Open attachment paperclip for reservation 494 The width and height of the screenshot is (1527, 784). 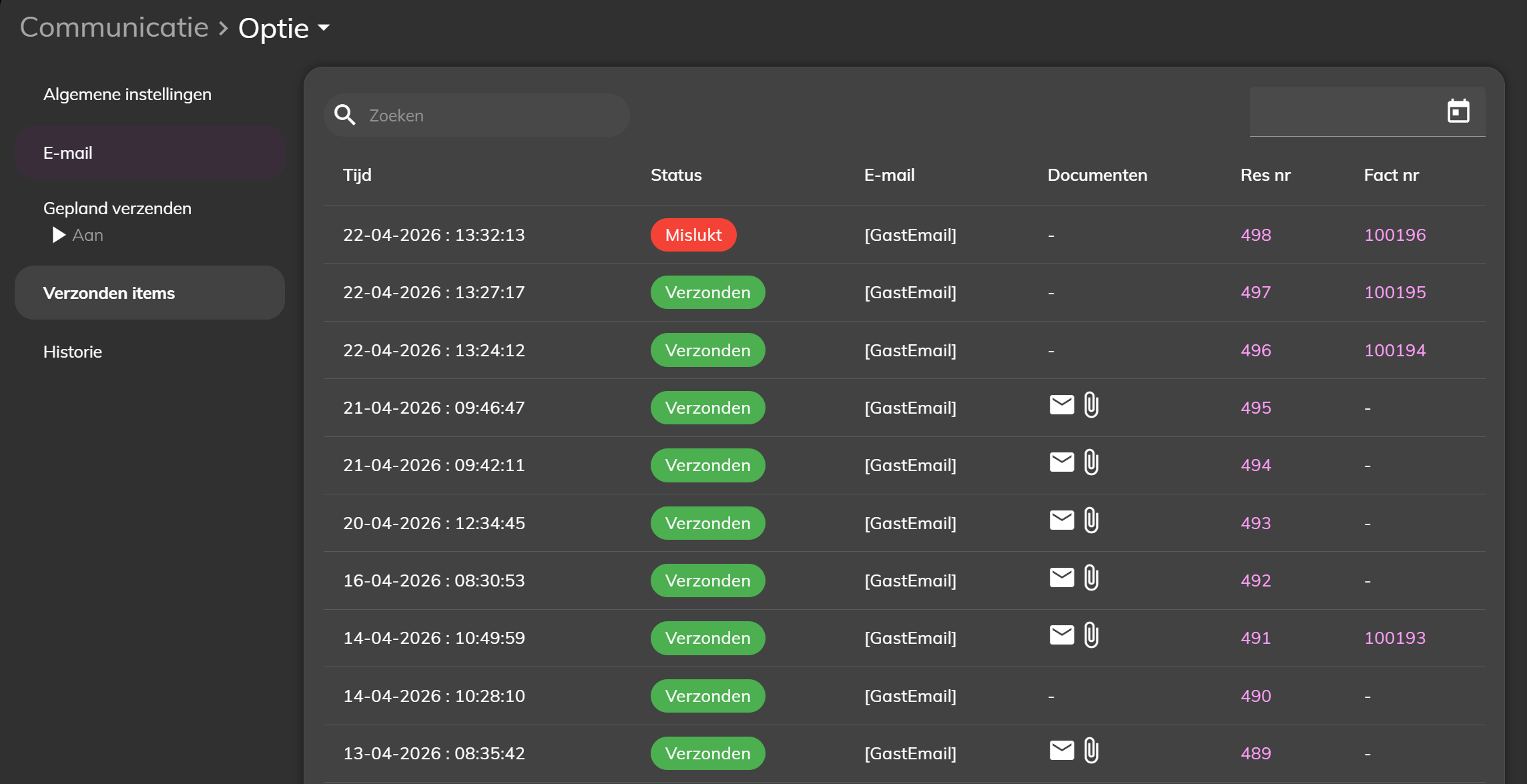coord(1091,462)
